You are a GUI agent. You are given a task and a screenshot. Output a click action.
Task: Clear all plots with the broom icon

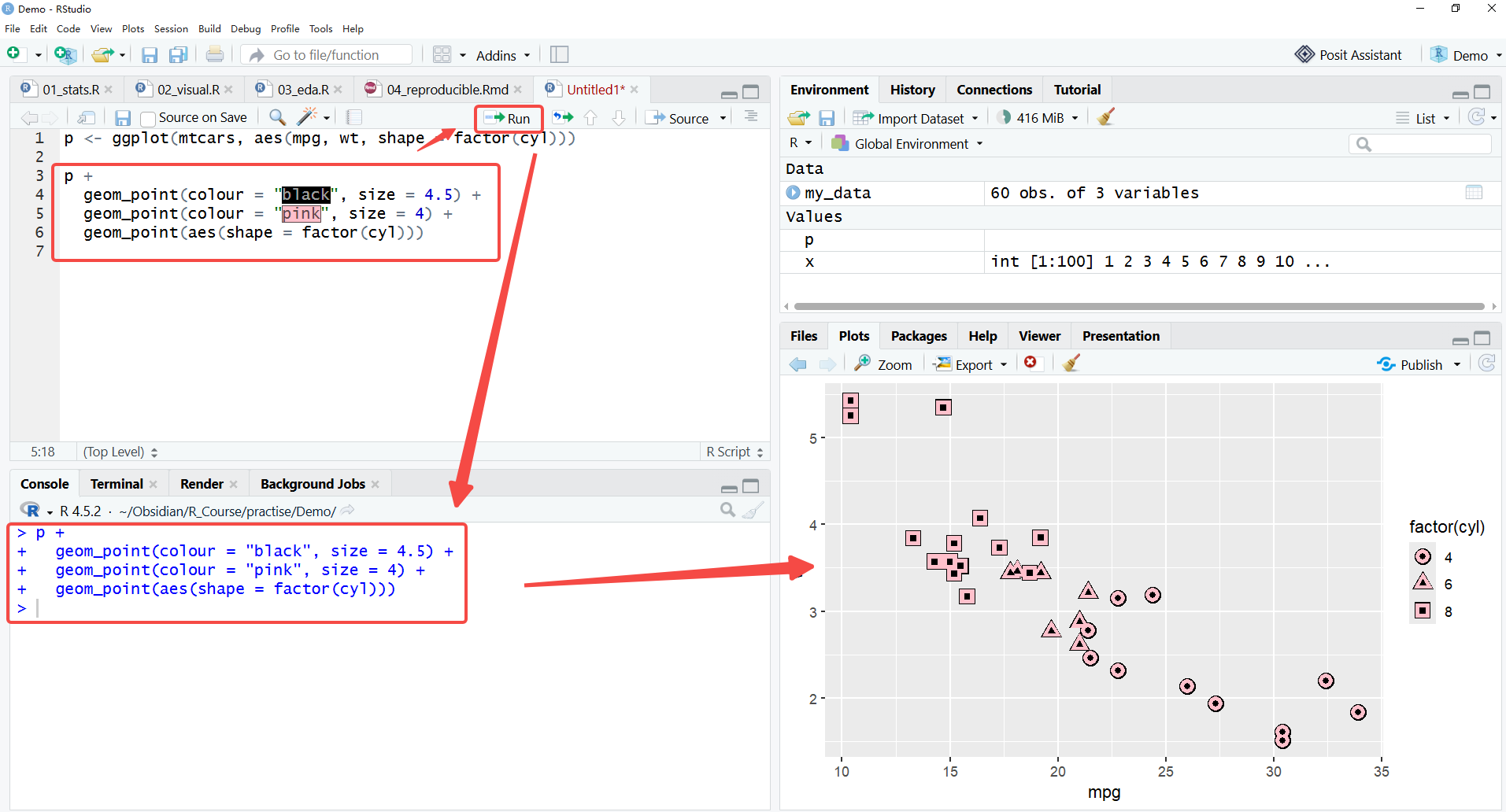[1071, 363]
